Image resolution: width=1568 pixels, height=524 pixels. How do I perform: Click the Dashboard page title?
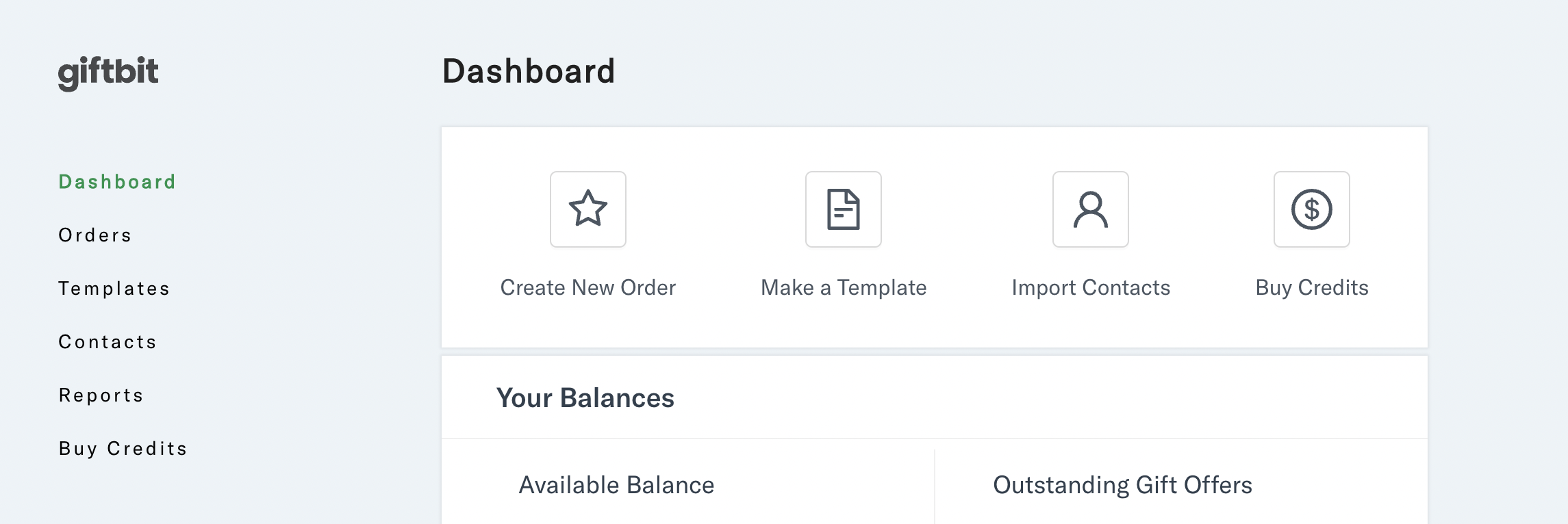[x=529, y=70]
